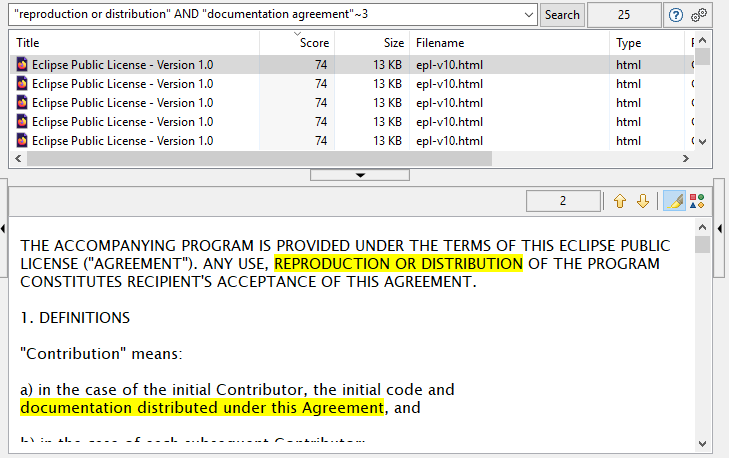Click the results vertical scrollbar thumb
Screen dimensions: 729x458
(702, 56)
